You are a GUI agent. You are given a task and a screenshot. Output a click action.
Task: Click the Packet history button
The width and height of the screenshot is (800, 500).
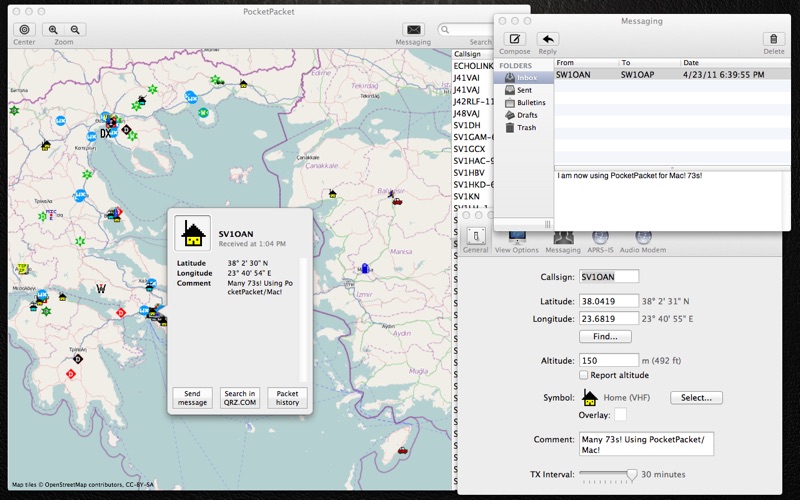(287, 397)
